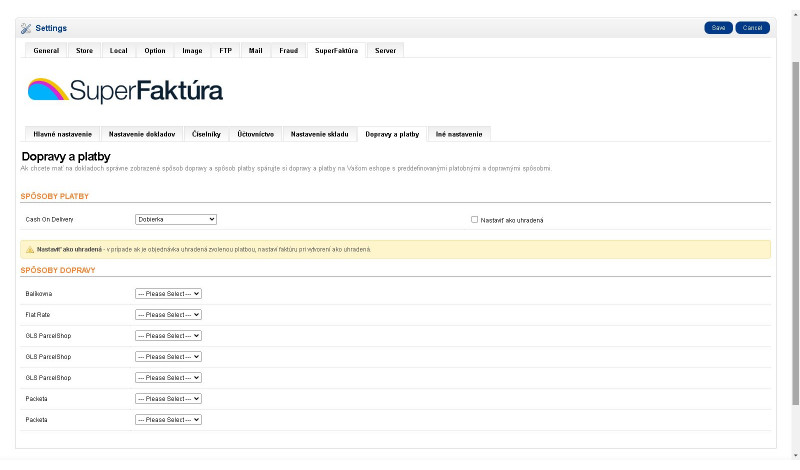Switch to Nastavenie dokladov sub-tab
The width and height of the screenshot is (800, 470).
tap(142, 134)
